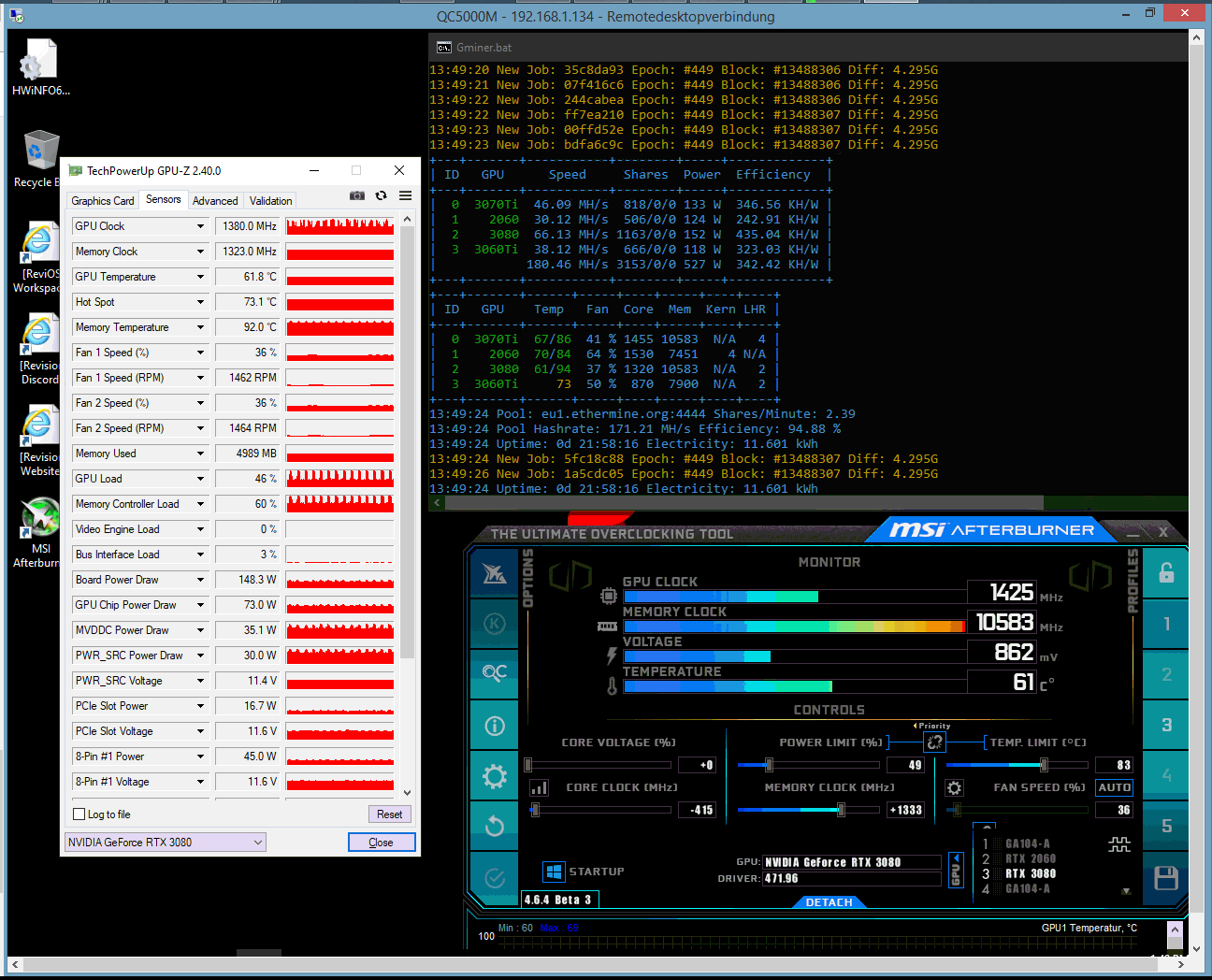Click the Memory Clock slider handle
This screenshot has height=980, width=1212.
[841, 810]
